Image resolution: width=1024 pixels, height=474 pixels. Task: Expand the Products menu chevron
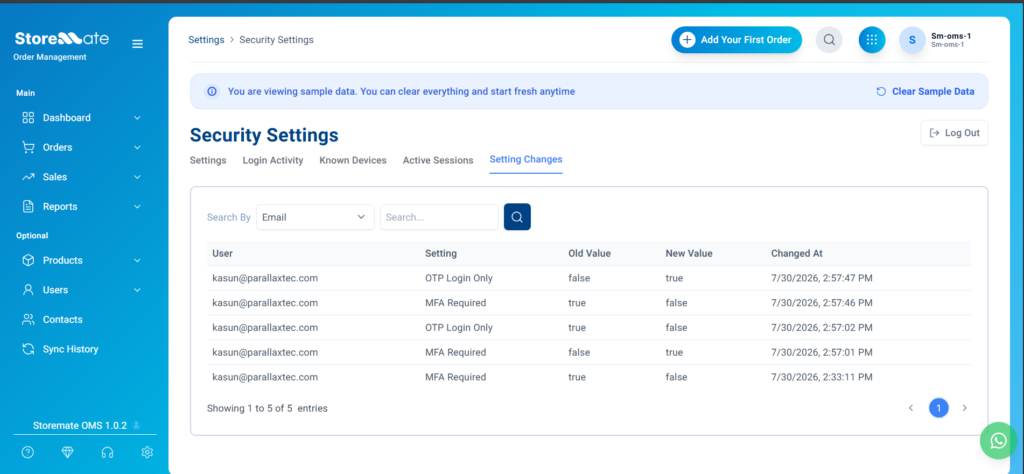(137, 260)
